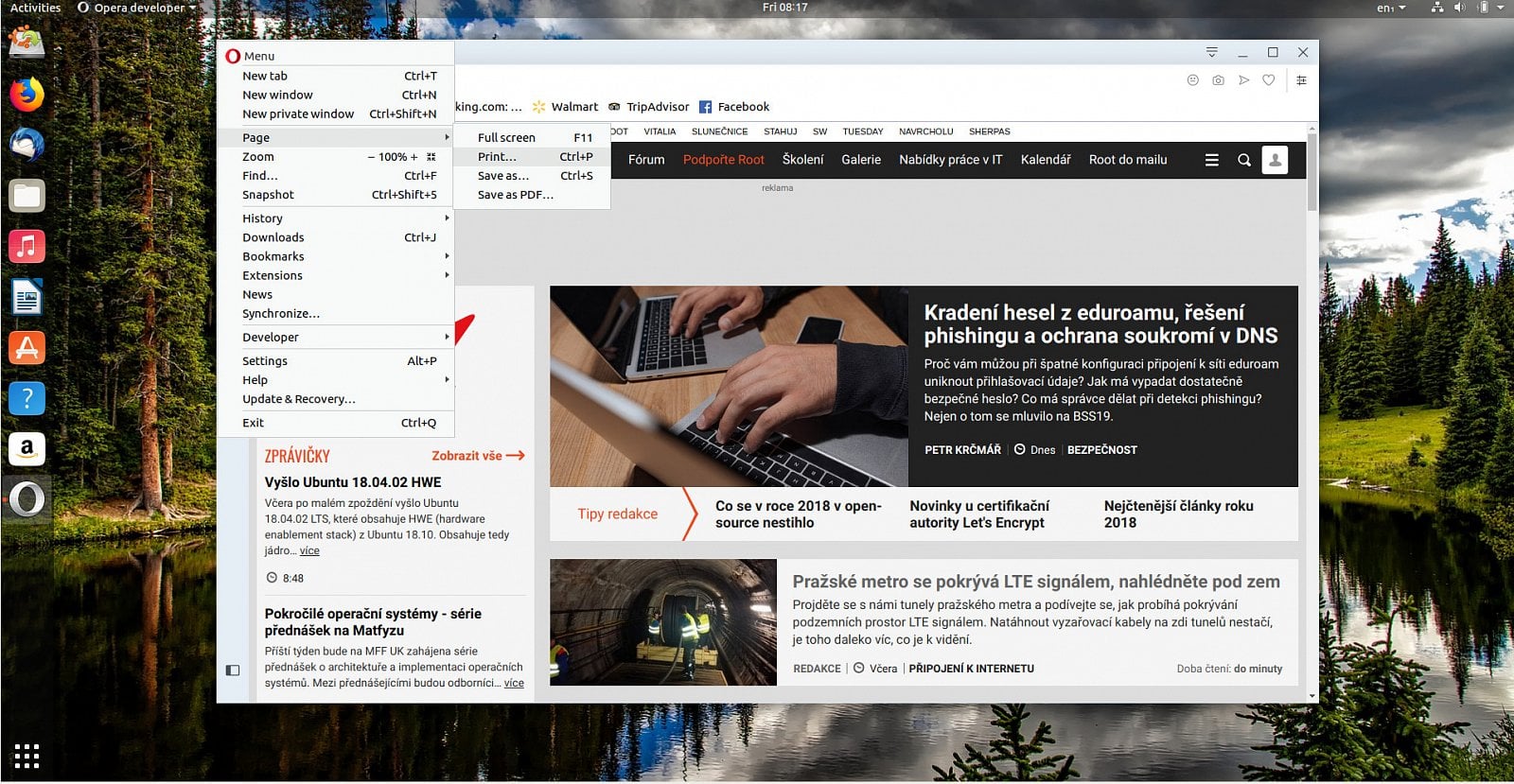This screenshot has height=784, width=1514.
Task: Open Novinky u certifikační autority Let's Encrypt
Action: (x=979, y=514)
